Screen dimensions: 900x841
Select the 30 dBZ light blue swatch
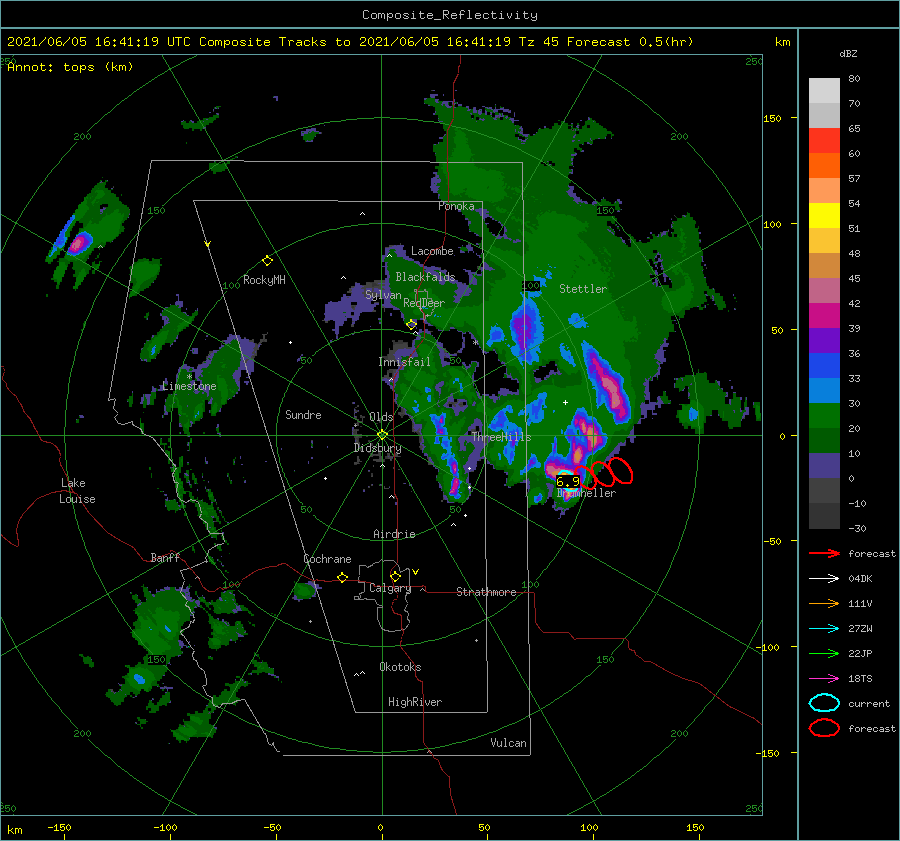tap(824, 390)
